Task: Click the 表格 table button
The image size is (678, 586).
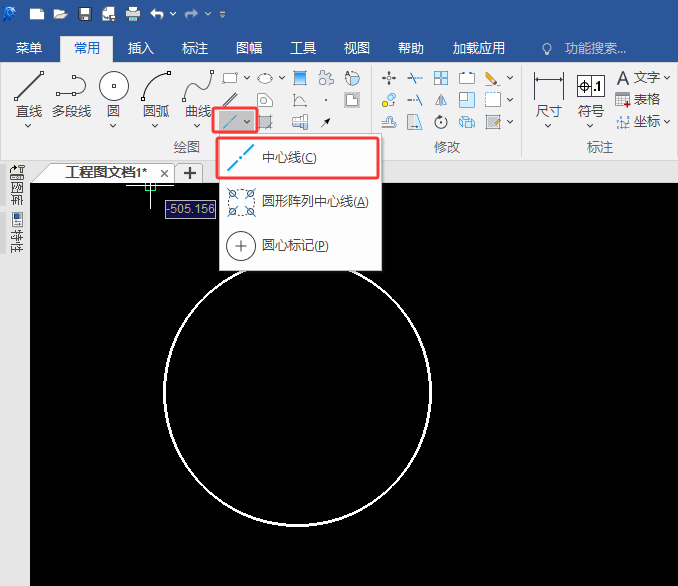Action: (637, 99)
